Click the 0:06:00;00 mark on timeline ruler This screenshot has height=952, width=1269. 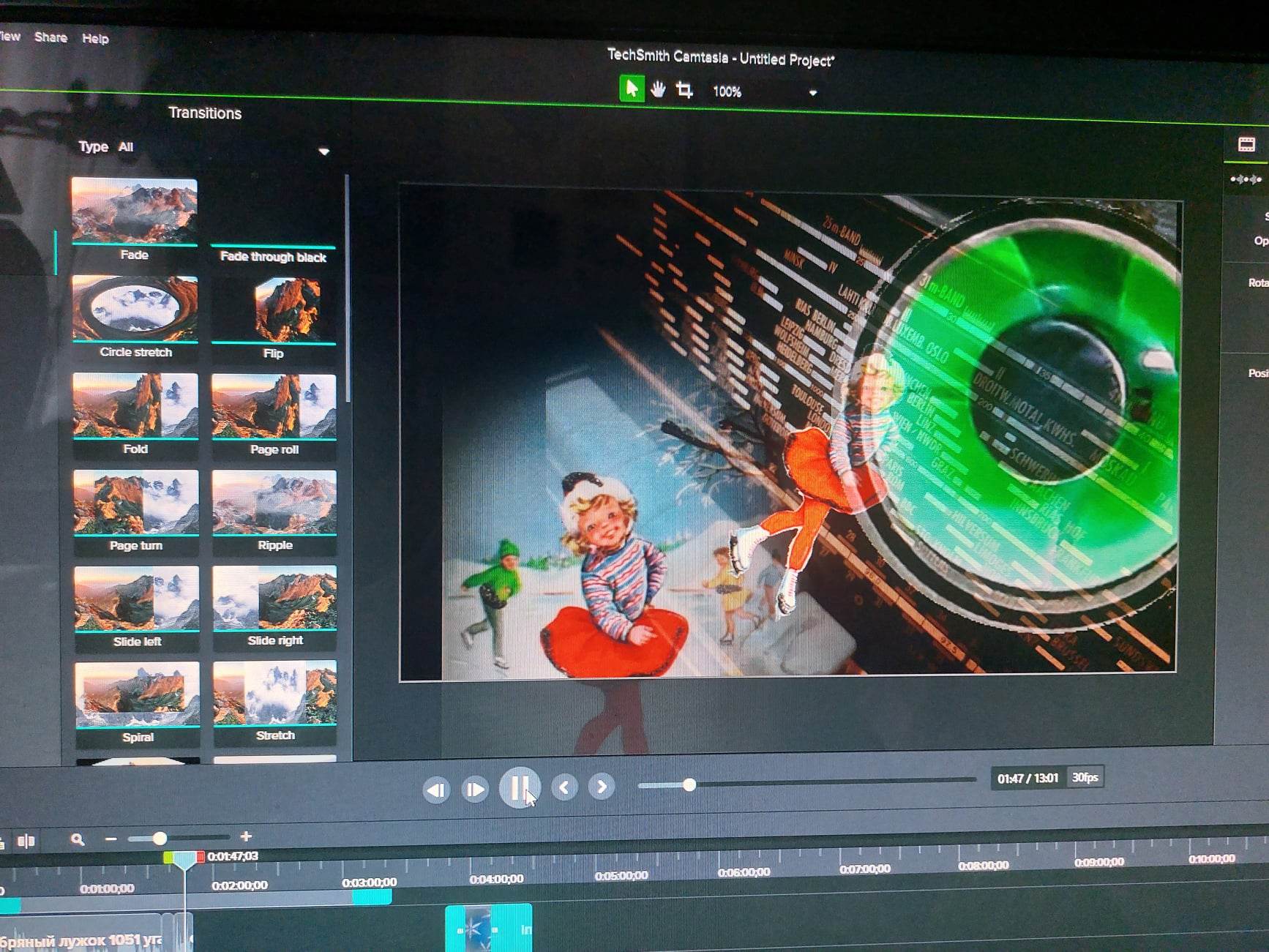click(744, 872)
